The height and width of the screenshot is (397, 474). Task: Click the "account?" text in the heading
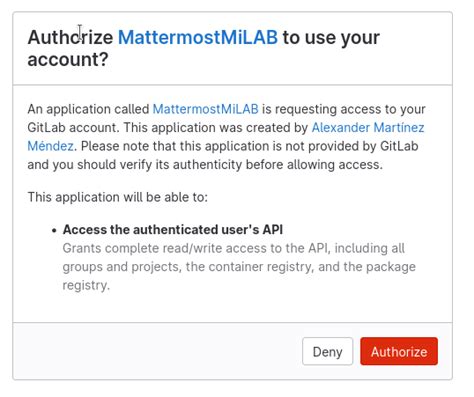tap(68, 60)
